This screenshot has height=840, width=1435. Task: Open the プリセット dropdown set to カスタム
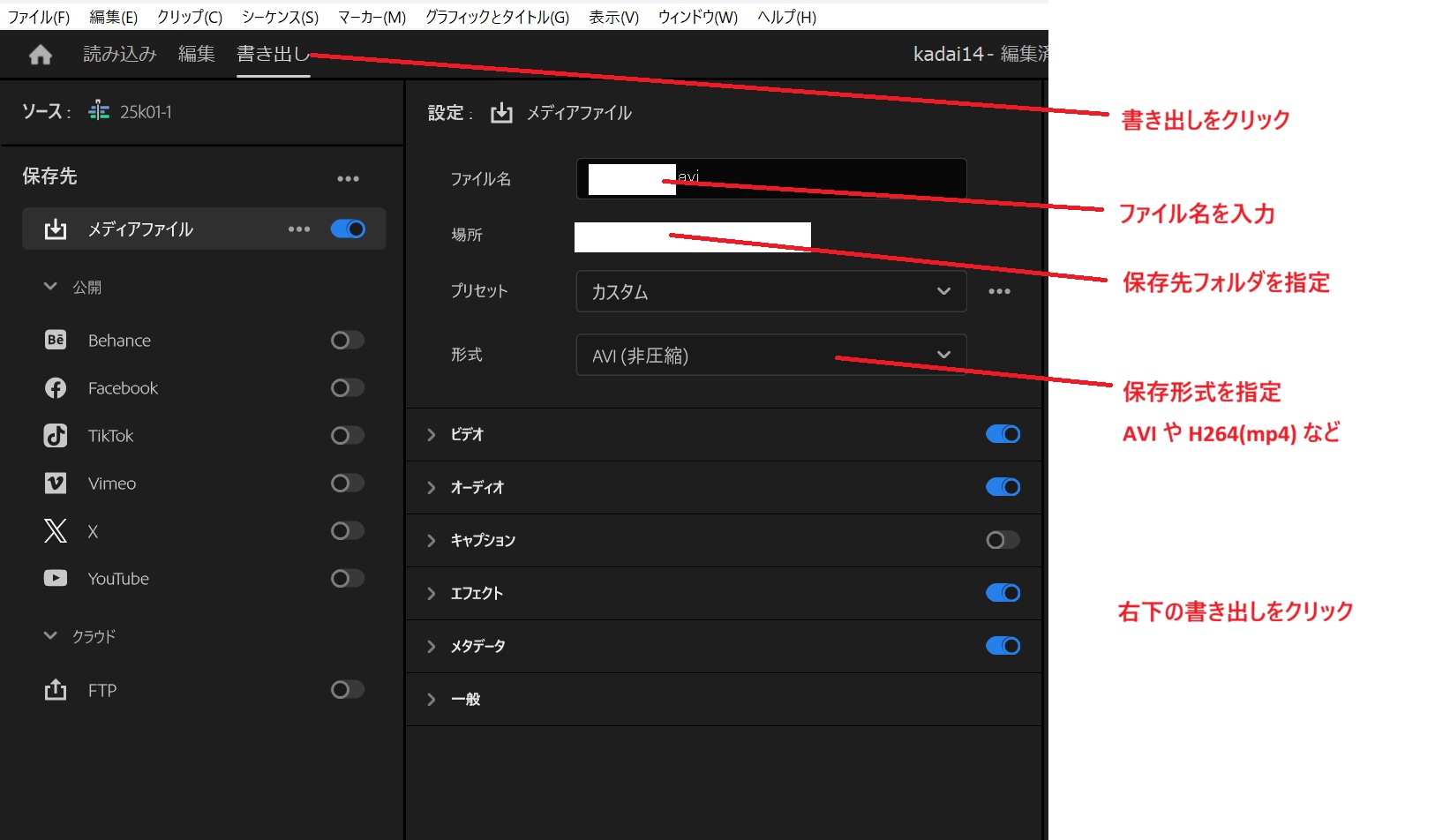[x=770, y=291]
